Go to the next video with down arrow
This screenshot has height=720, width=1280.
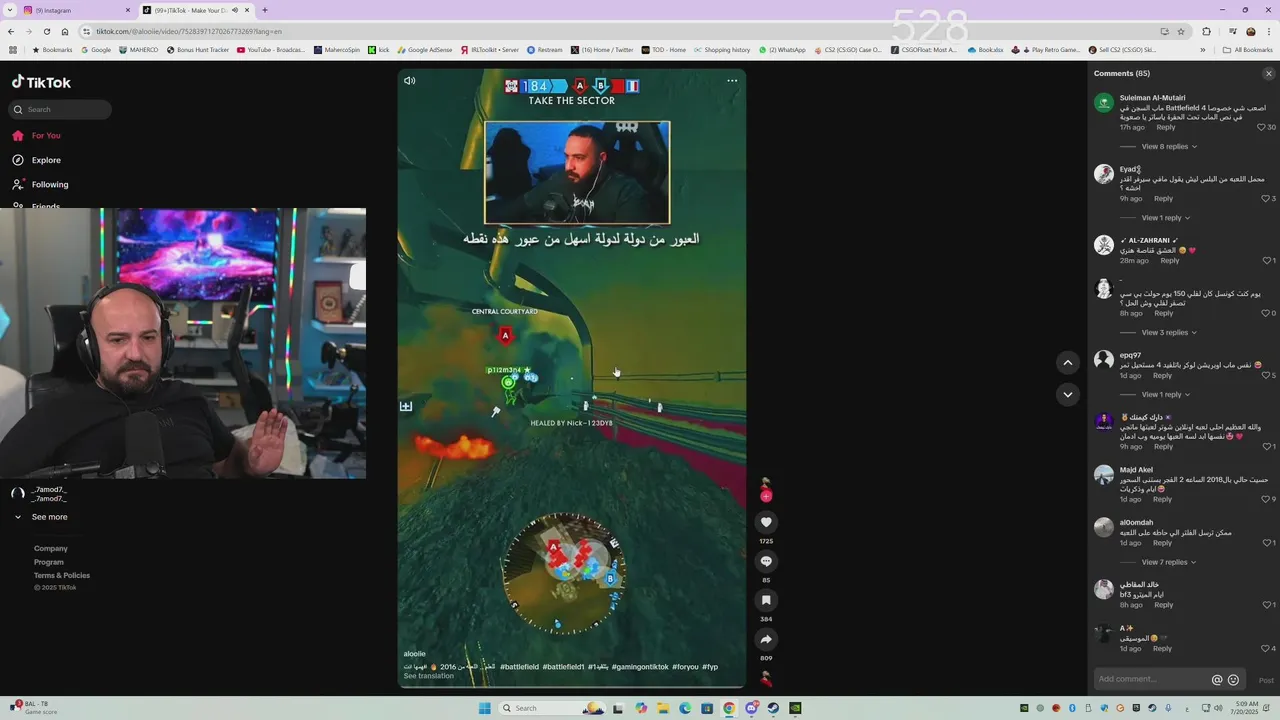(x=1068, y=394)
